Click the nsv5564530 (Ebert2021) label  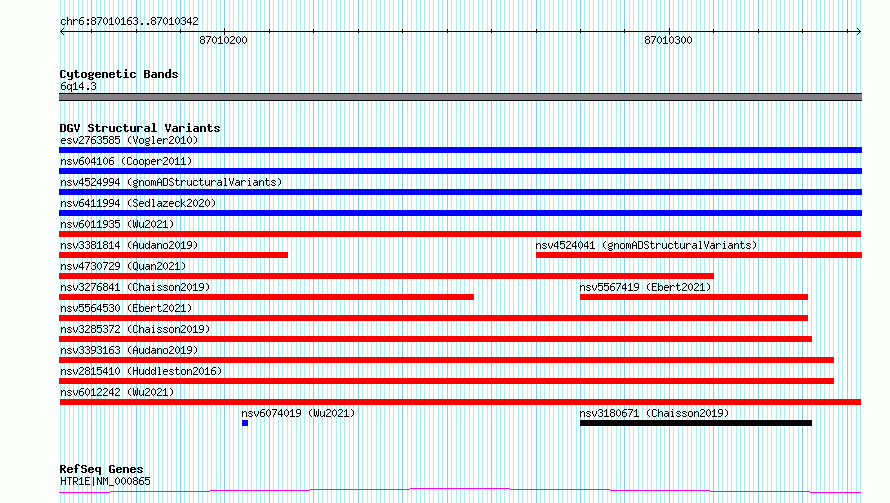(126, 308)
